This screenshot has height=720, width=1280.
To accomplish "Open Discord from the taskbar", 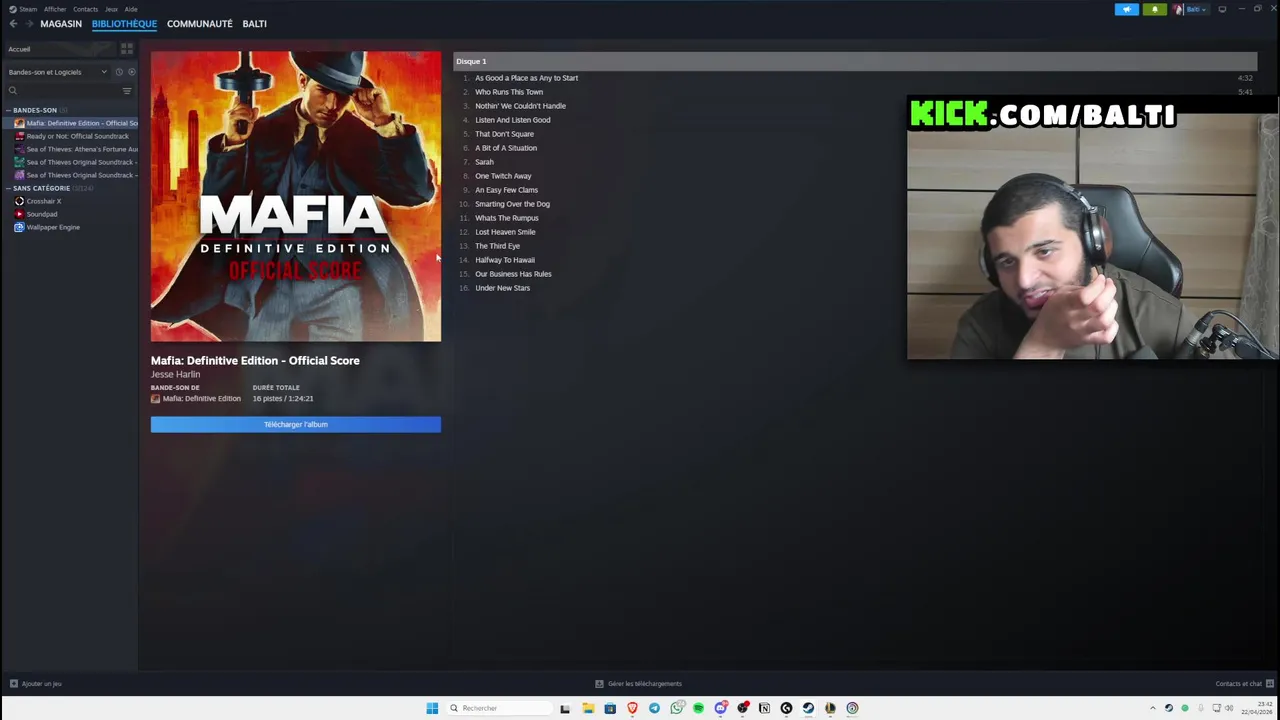I will (720, 708).
